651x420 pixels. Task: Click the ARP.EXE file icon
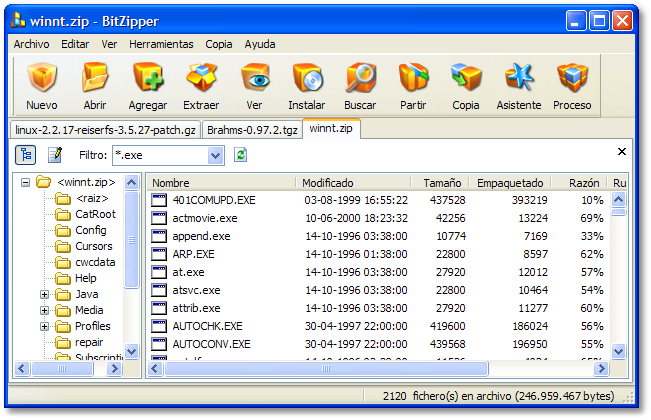click(159, 254)
